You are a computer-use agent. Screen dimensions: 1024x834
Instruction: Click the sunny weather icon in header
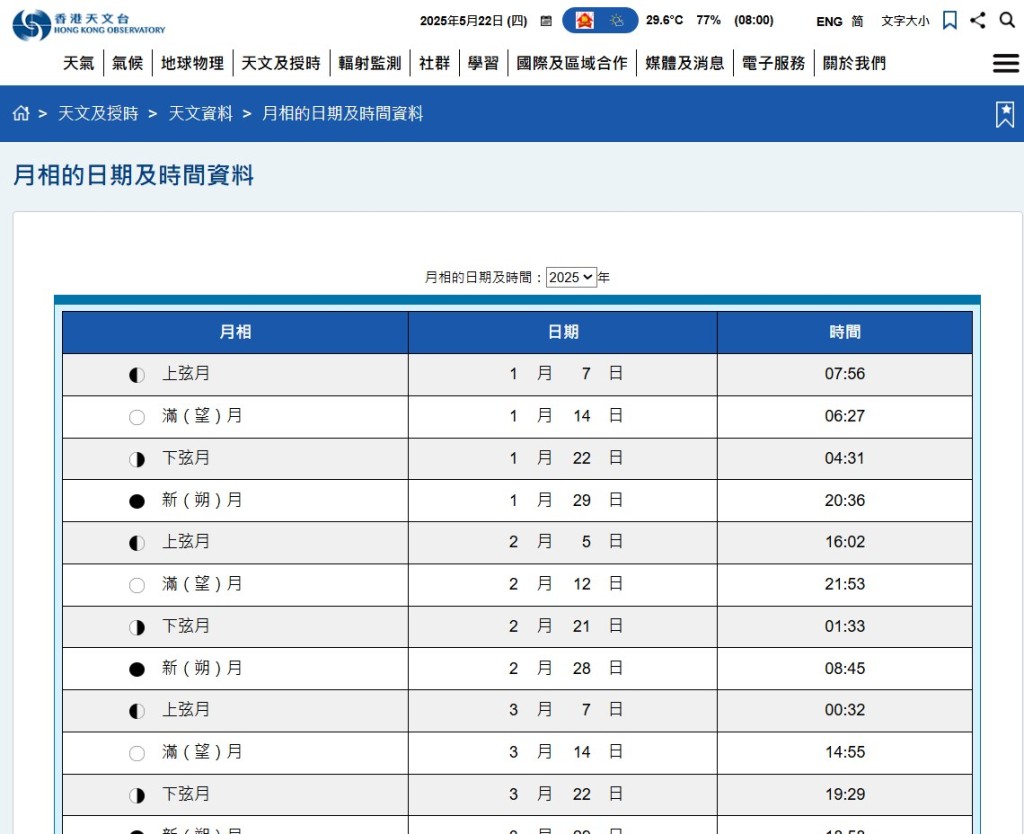tap(616, 21)
